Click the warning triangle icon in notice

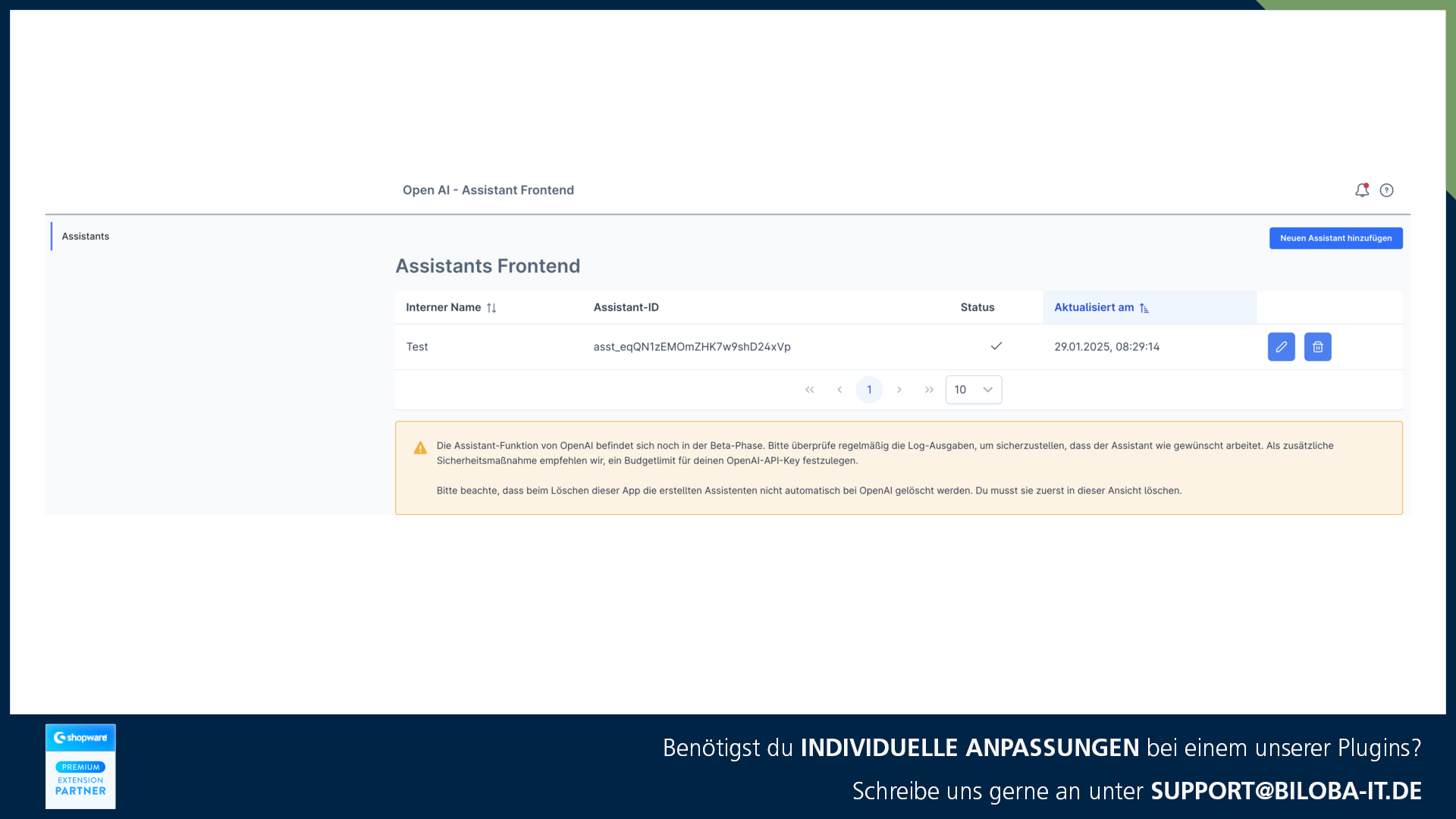[x=420, y=447]
